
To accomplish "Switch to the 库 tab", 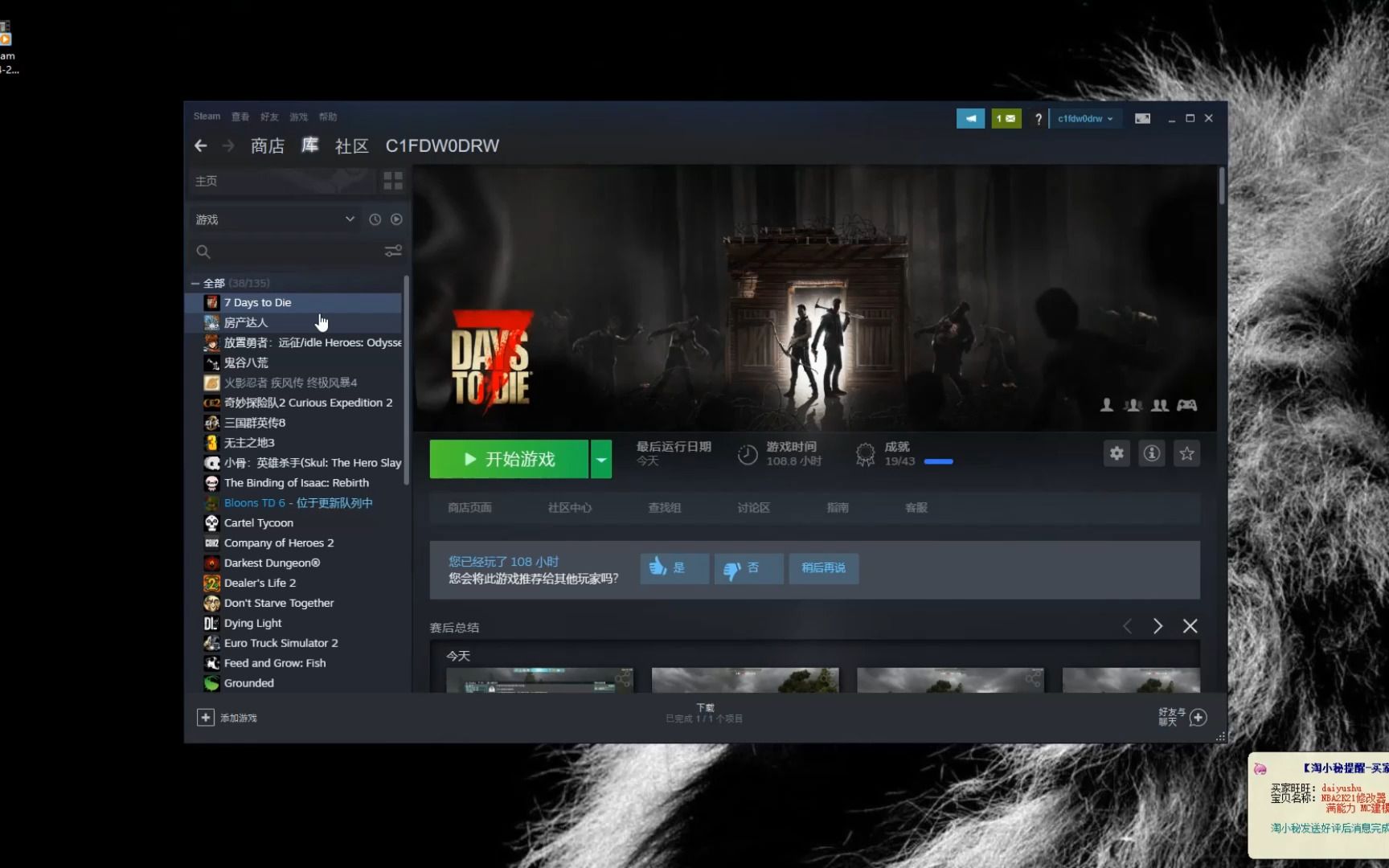I will pos(310,145).
